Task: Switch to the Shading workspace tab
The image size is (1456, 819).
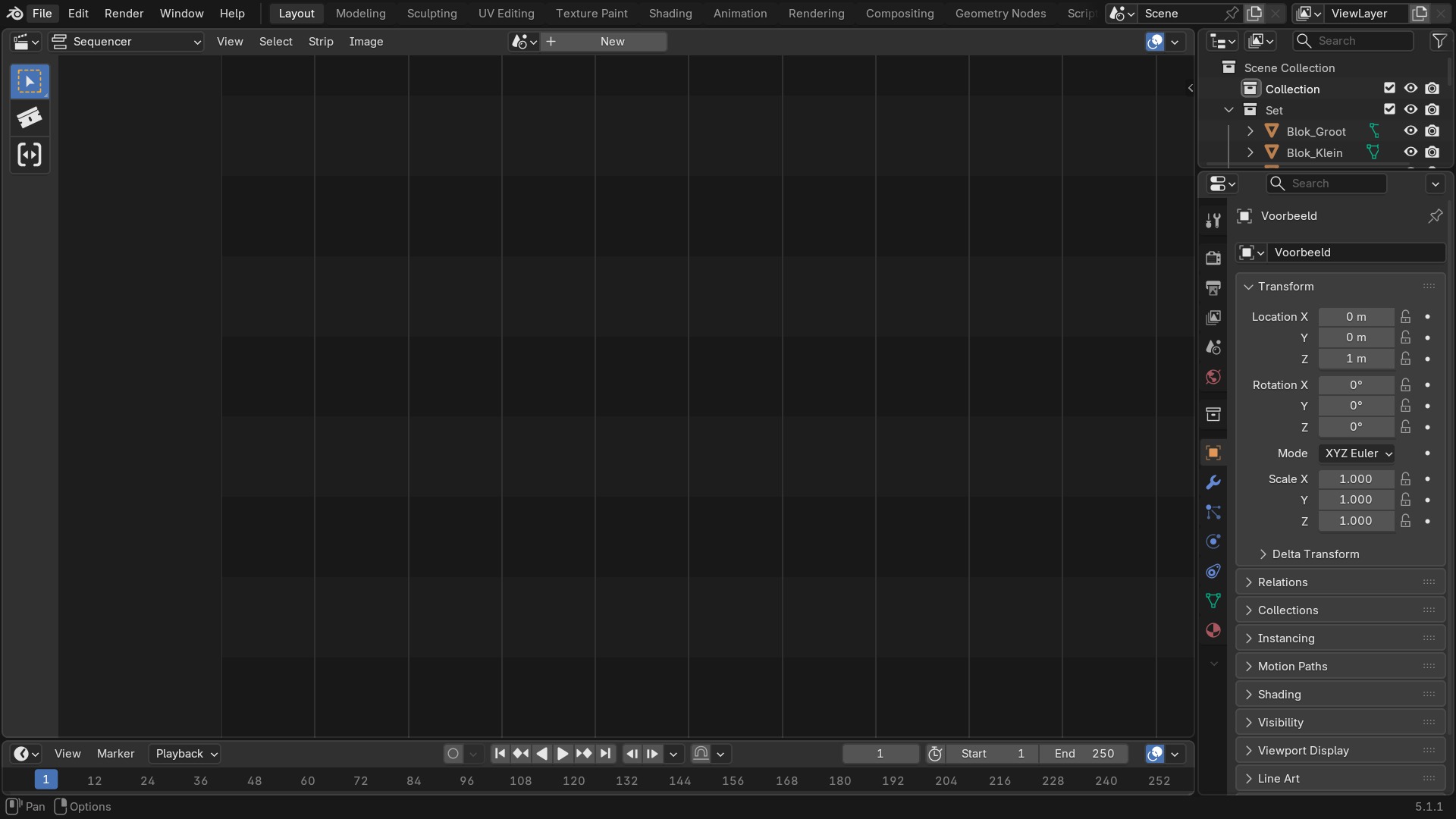Action: (670, 14)
